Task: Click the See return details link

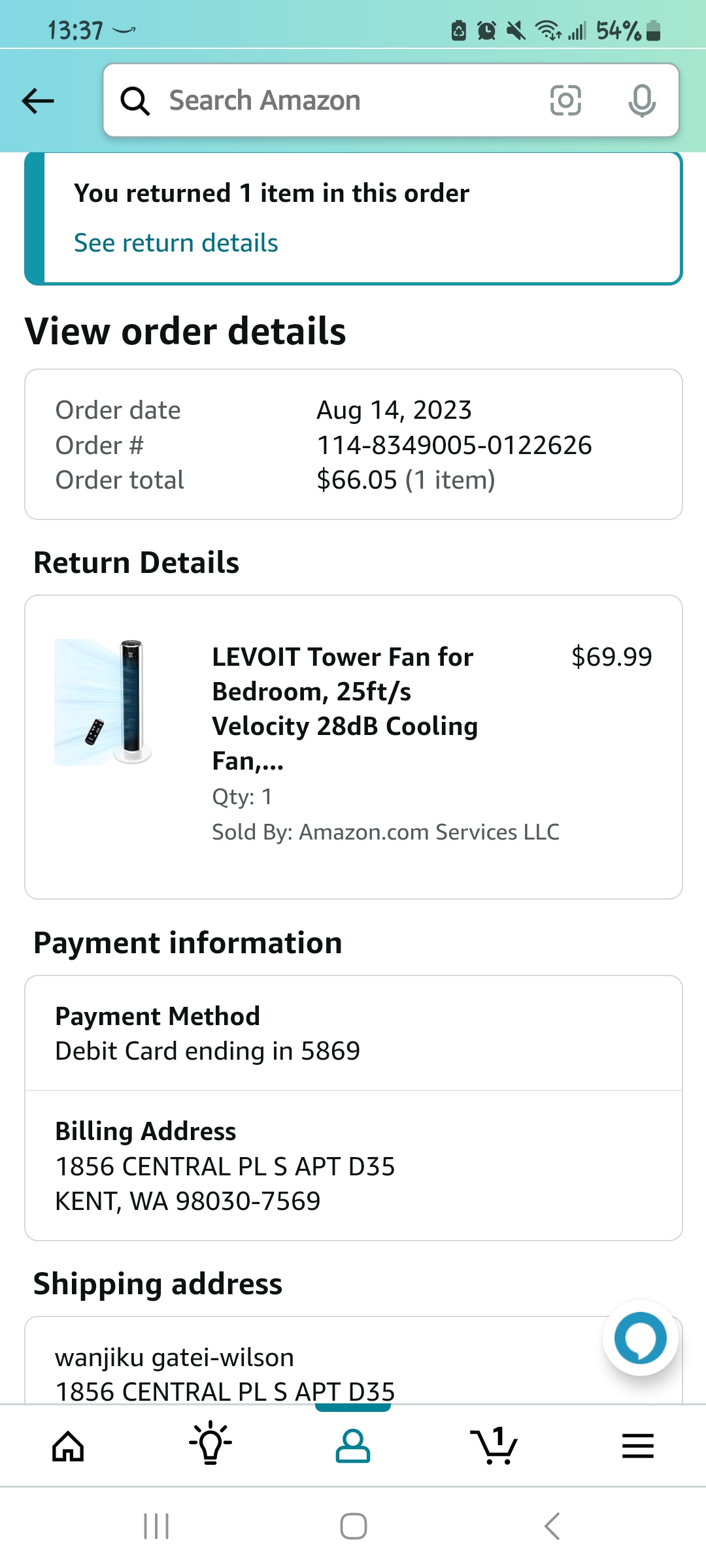Action: point(176,243)
